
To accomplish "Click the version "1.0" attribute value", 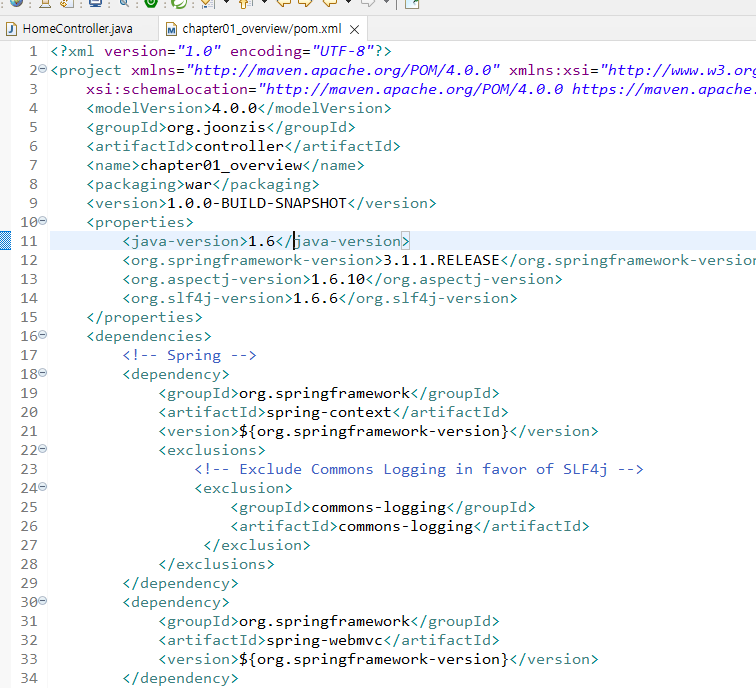I will tap(199, 51).
